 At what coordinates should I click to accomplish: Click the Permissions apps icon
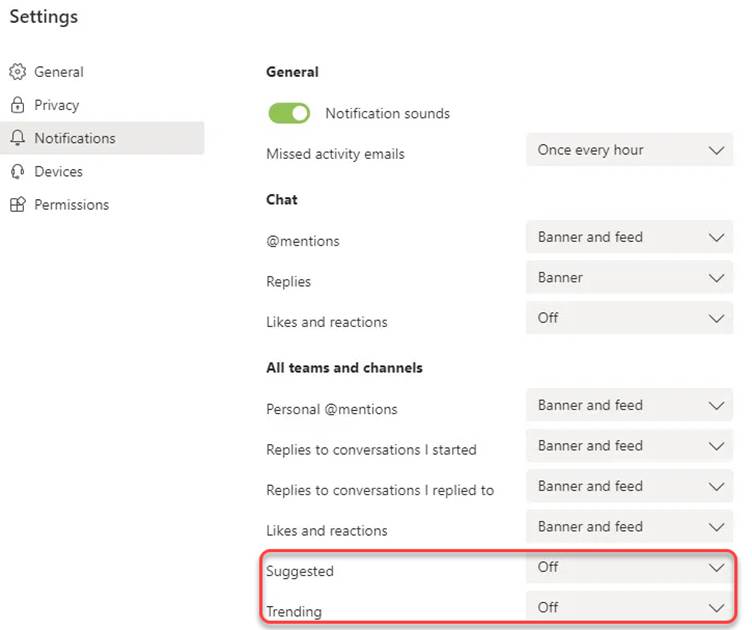tap(18, 205)
